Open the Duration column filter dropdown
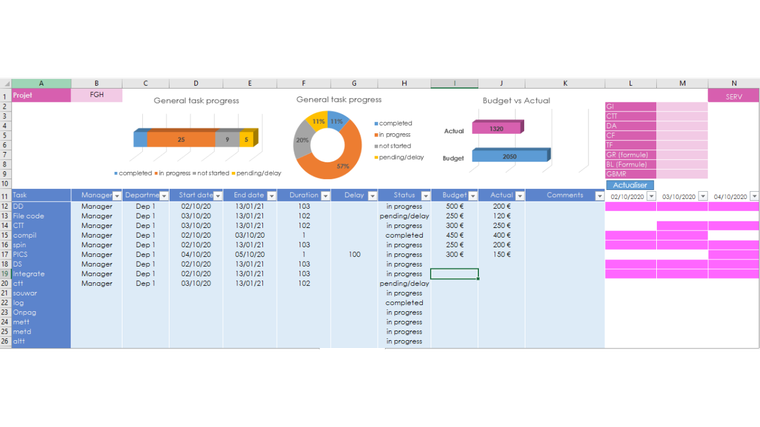Screen dimensions: 760x427 (x=324, y=196)
